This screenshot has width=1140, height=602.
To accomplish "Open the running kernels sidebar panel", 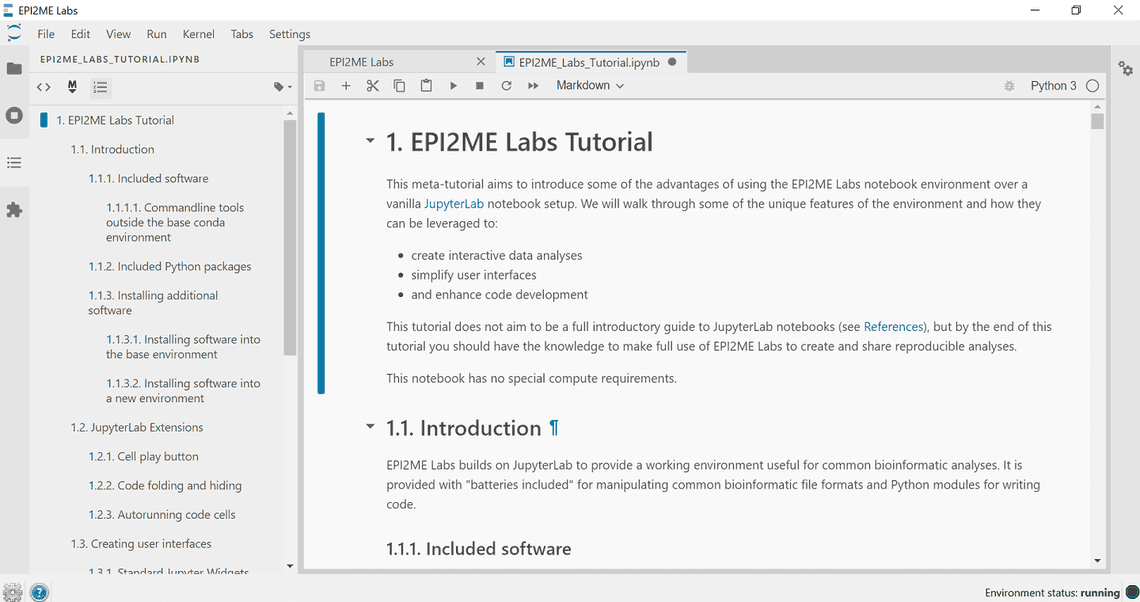I will click(x=14, y=115).
